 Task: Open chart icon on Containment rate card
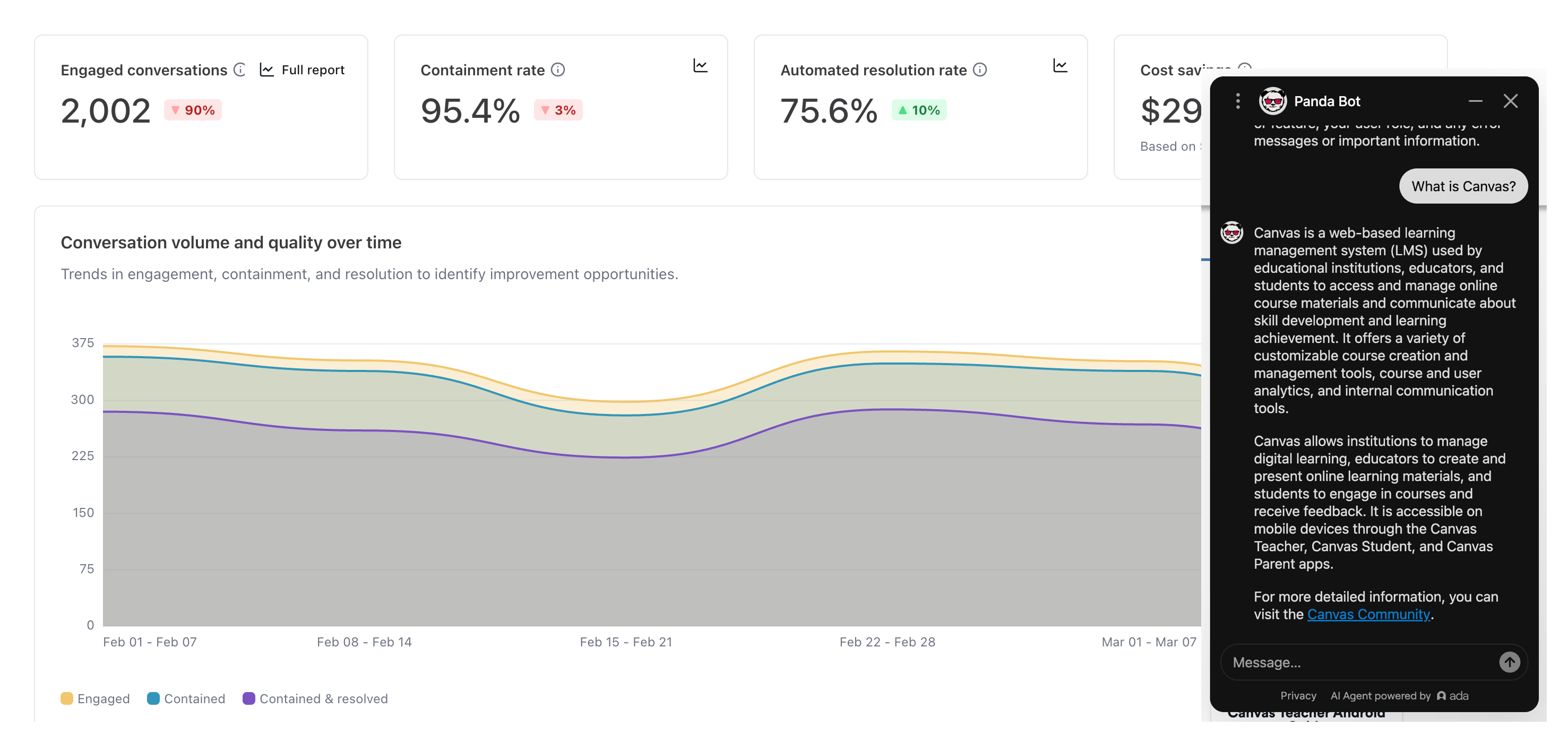click(x=700, y=66)
